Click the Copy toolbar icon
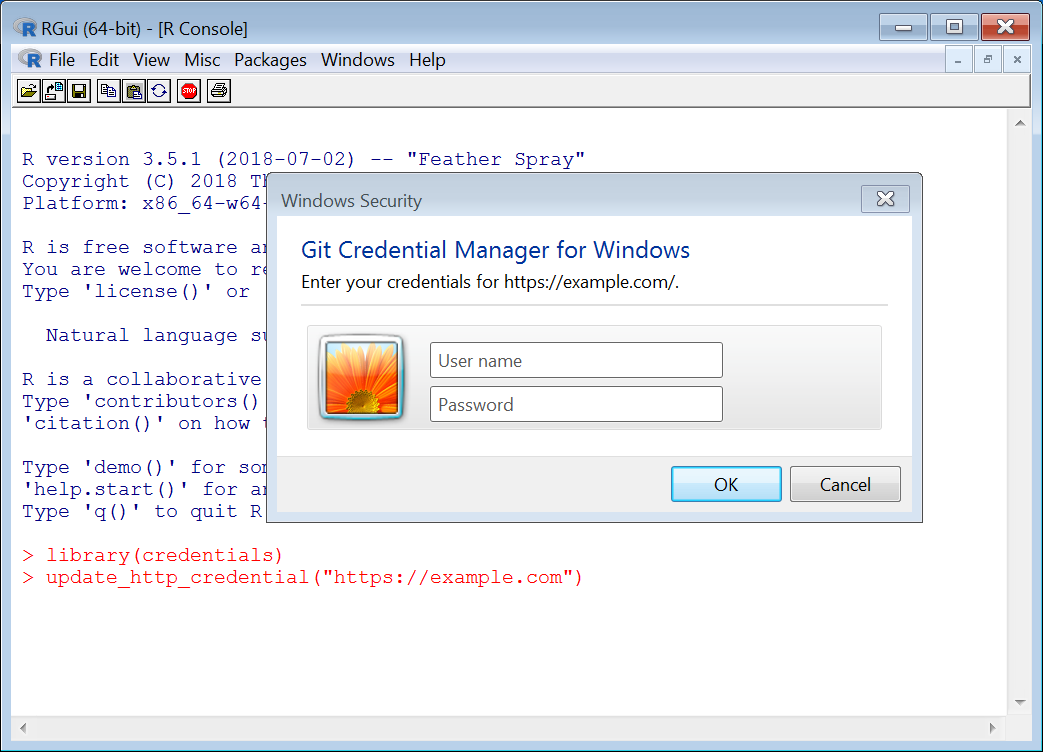This screenshot has width=1043, height=752. (x=108, y=90)
